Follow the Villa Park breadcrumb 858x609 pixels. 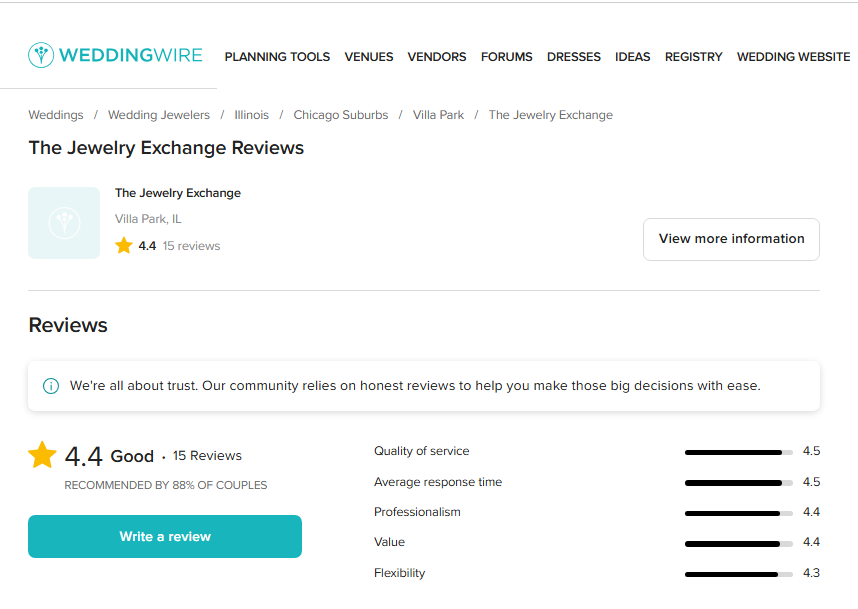(438, 115)
